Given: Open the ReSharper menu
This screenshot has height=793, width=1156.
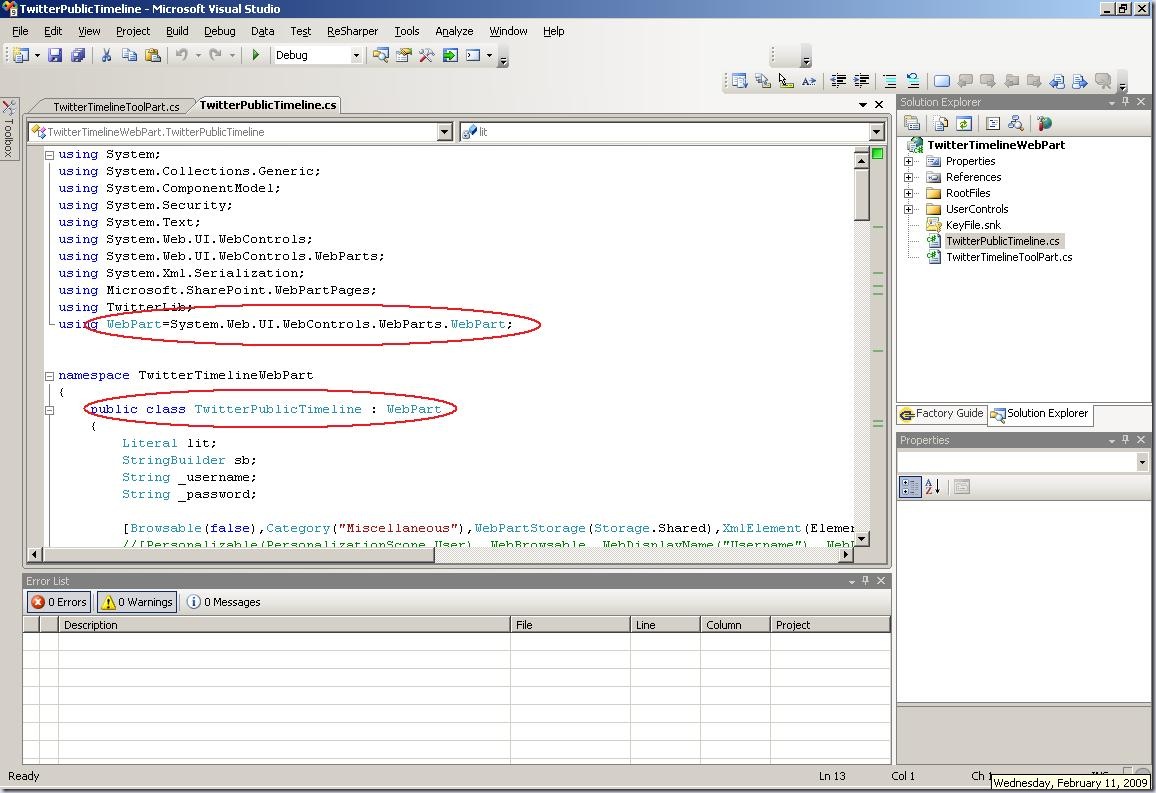Looking at the screenshot, I should 352,31.
